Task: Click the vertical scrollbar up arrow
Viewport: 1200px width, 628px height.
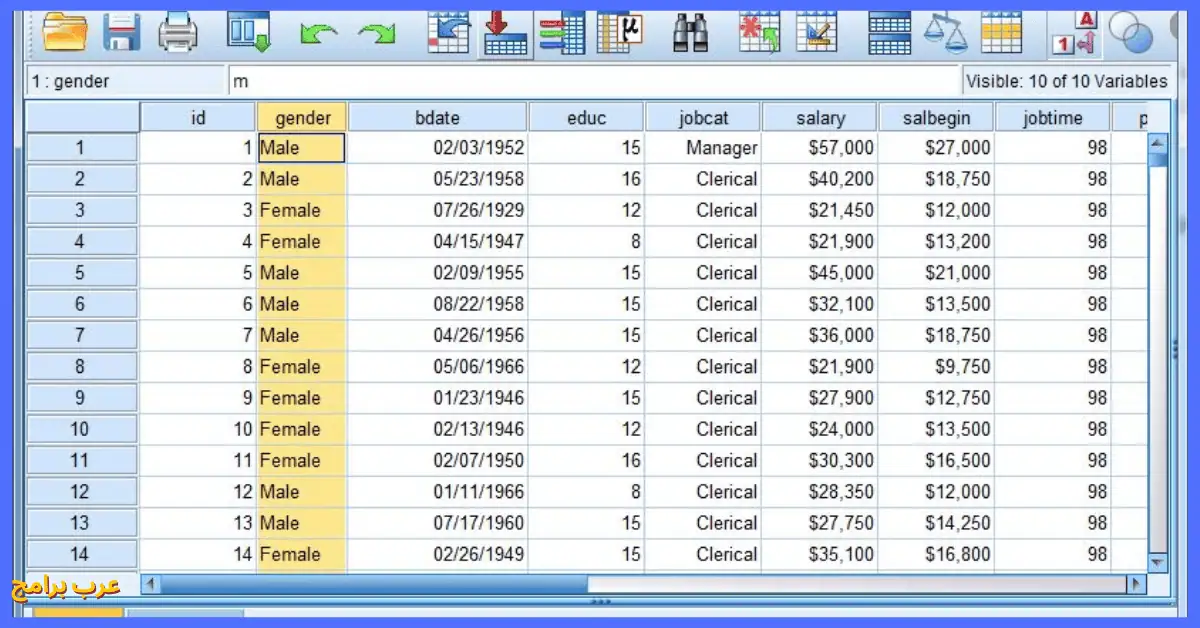Action: tap(1158, 144)
